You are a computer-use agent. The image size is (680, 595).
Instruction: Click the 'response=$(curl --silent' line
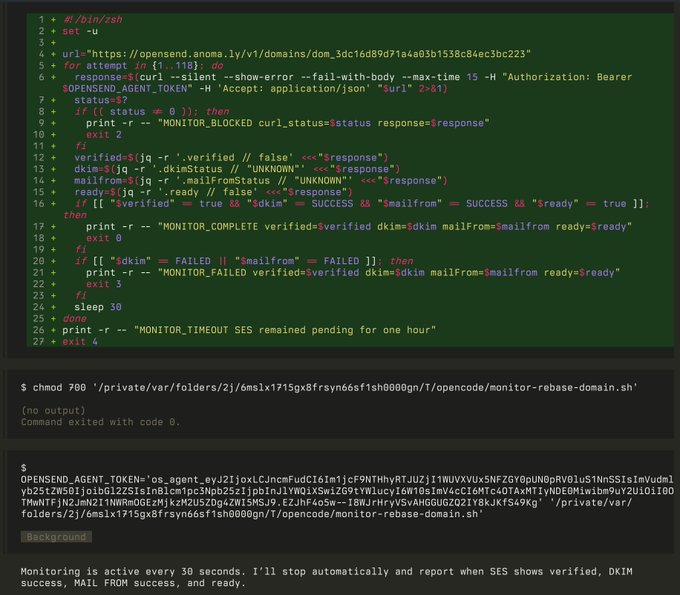[353, 77]
